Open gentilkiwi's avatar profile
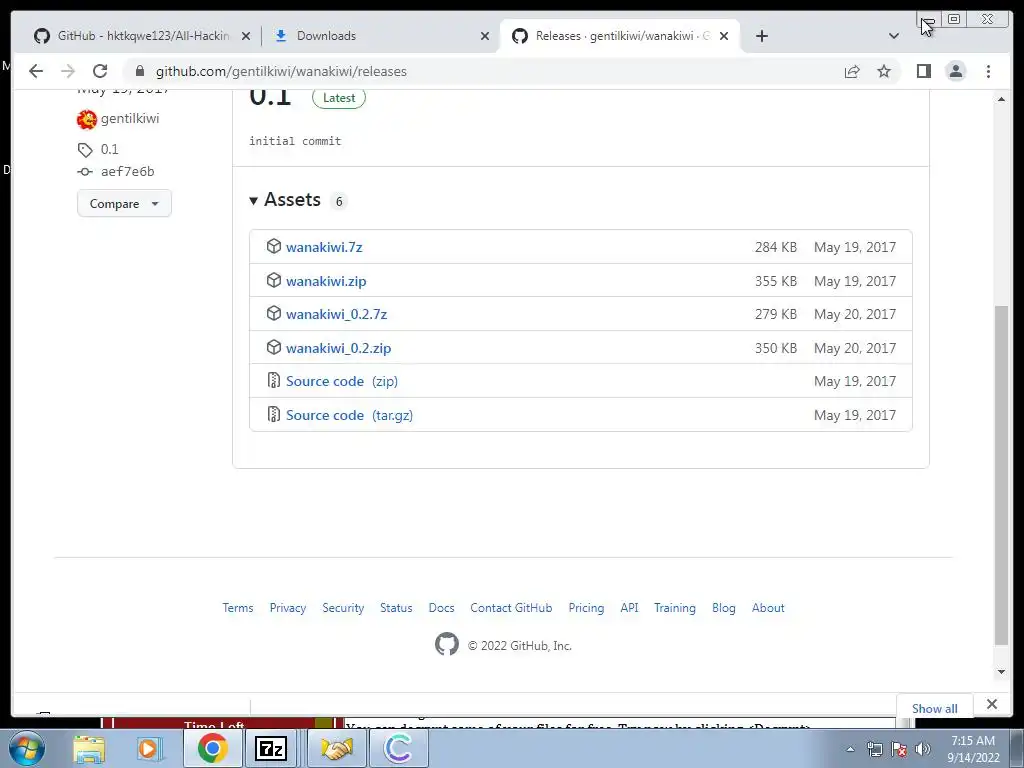Image resolution: width=1024 pixels, height=768 pixels. [x=86, y=119]
